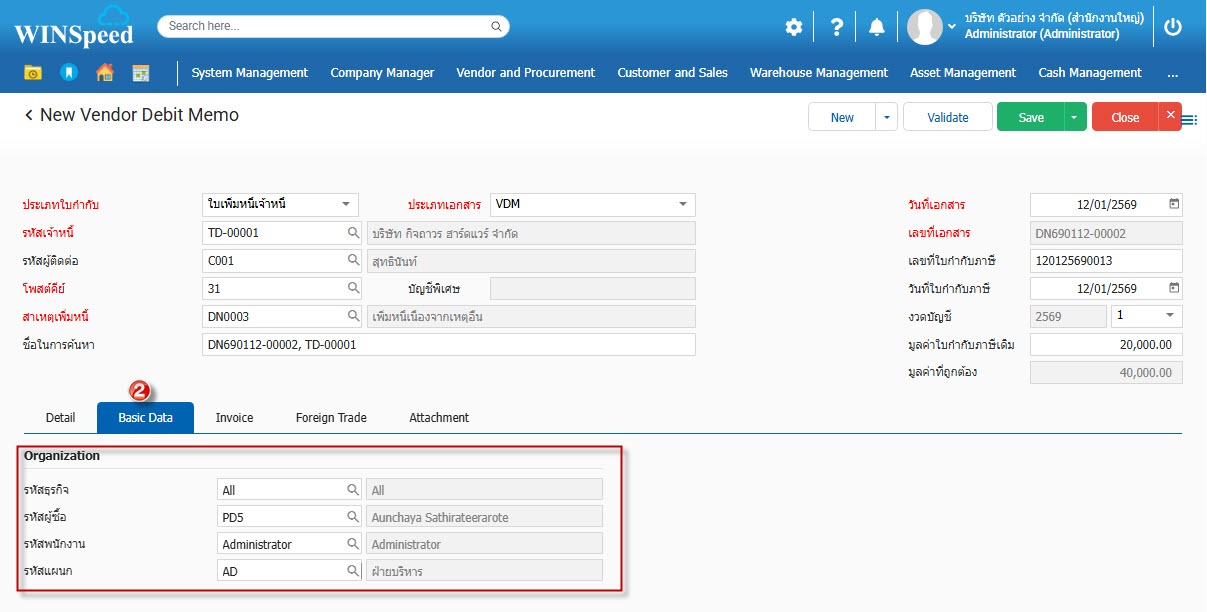Switch to the Invoice tab

(234, 417)
